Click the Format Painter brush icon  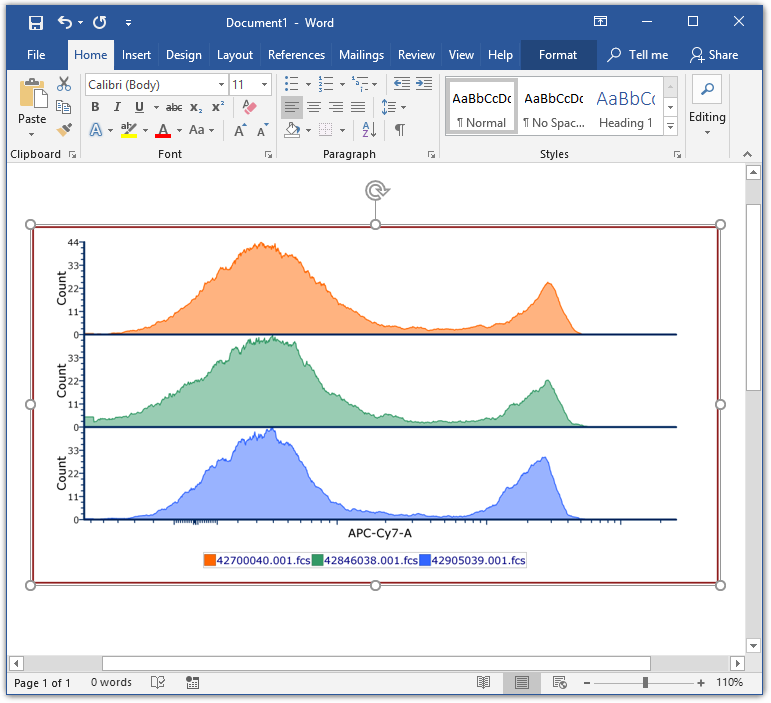tap(64, 130)
